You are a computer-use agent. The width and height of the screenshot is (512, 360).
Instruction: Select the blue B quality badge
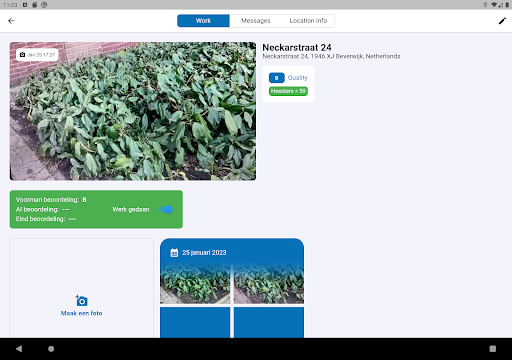pyautogui.click(x=276, y=78)
